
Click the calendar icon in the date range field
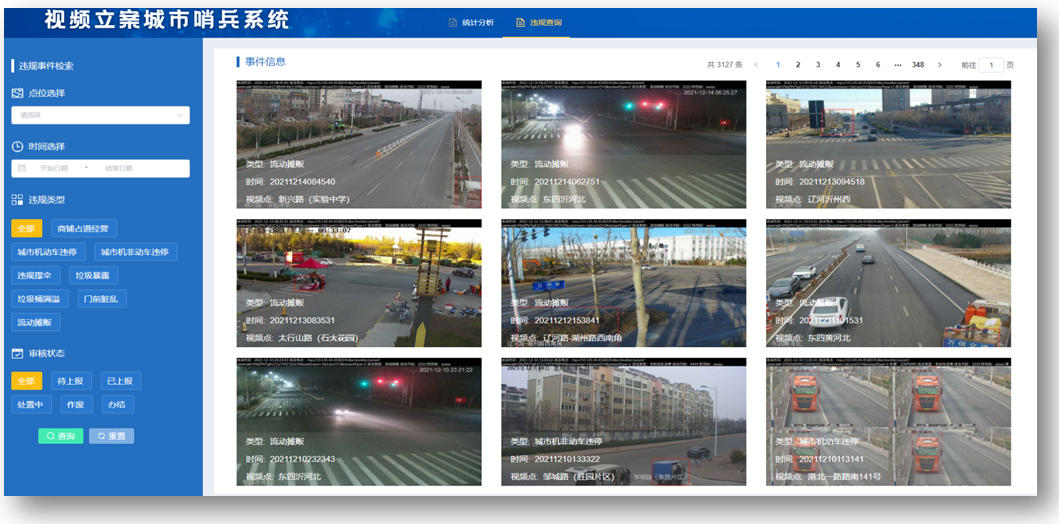pos(23,168)
